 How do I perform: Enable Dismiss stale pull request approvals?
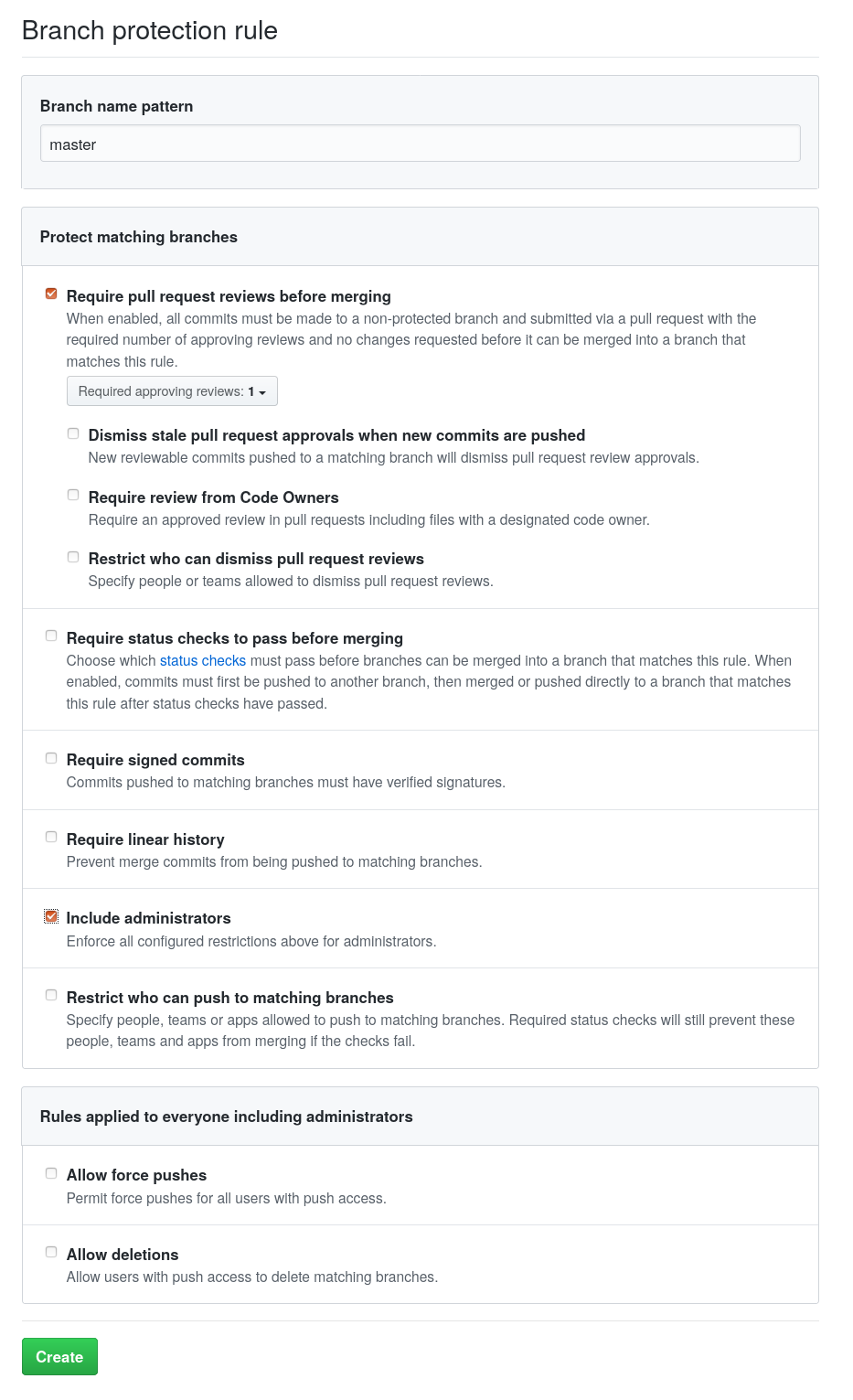73,433
